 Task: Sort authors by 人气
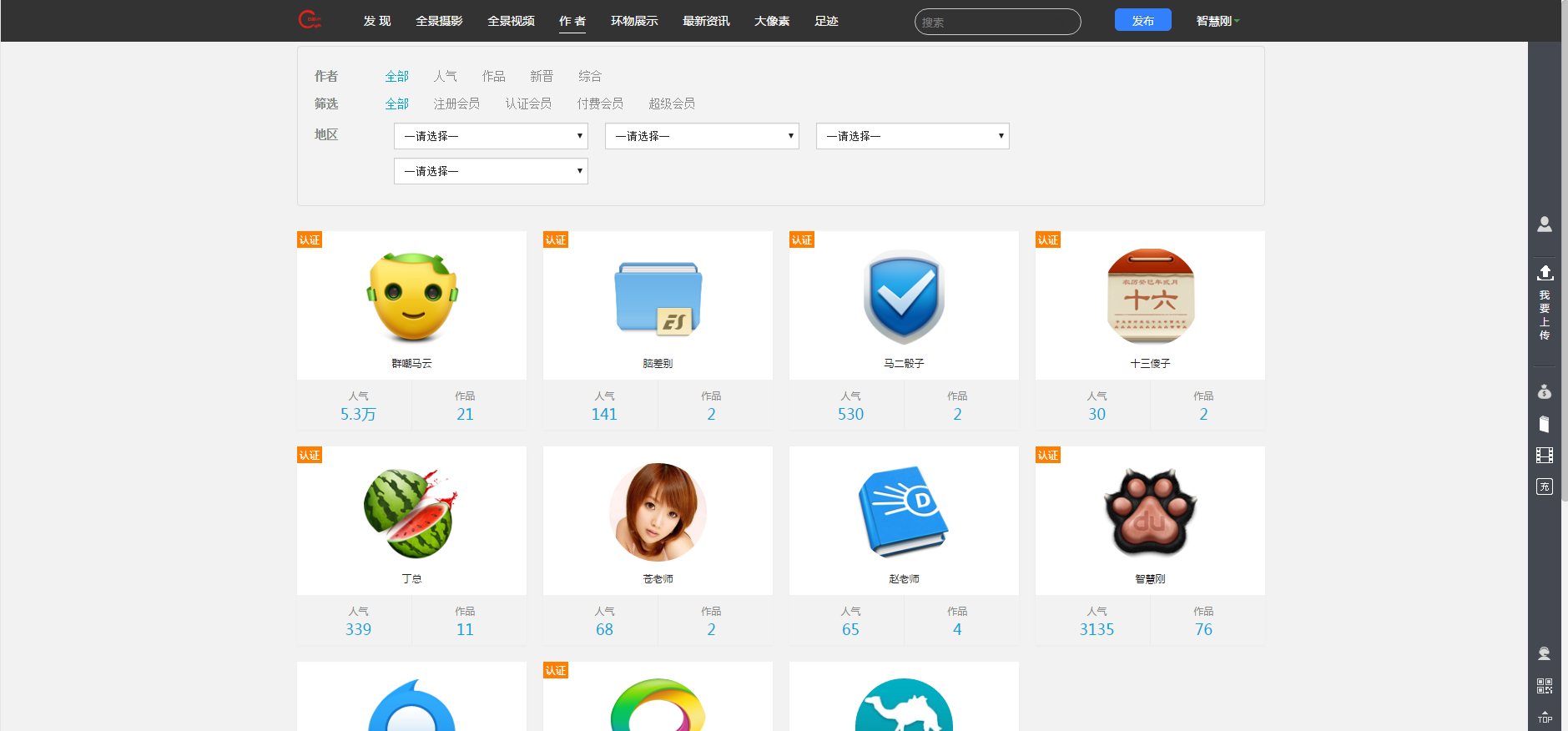click(x=445, y=76)
